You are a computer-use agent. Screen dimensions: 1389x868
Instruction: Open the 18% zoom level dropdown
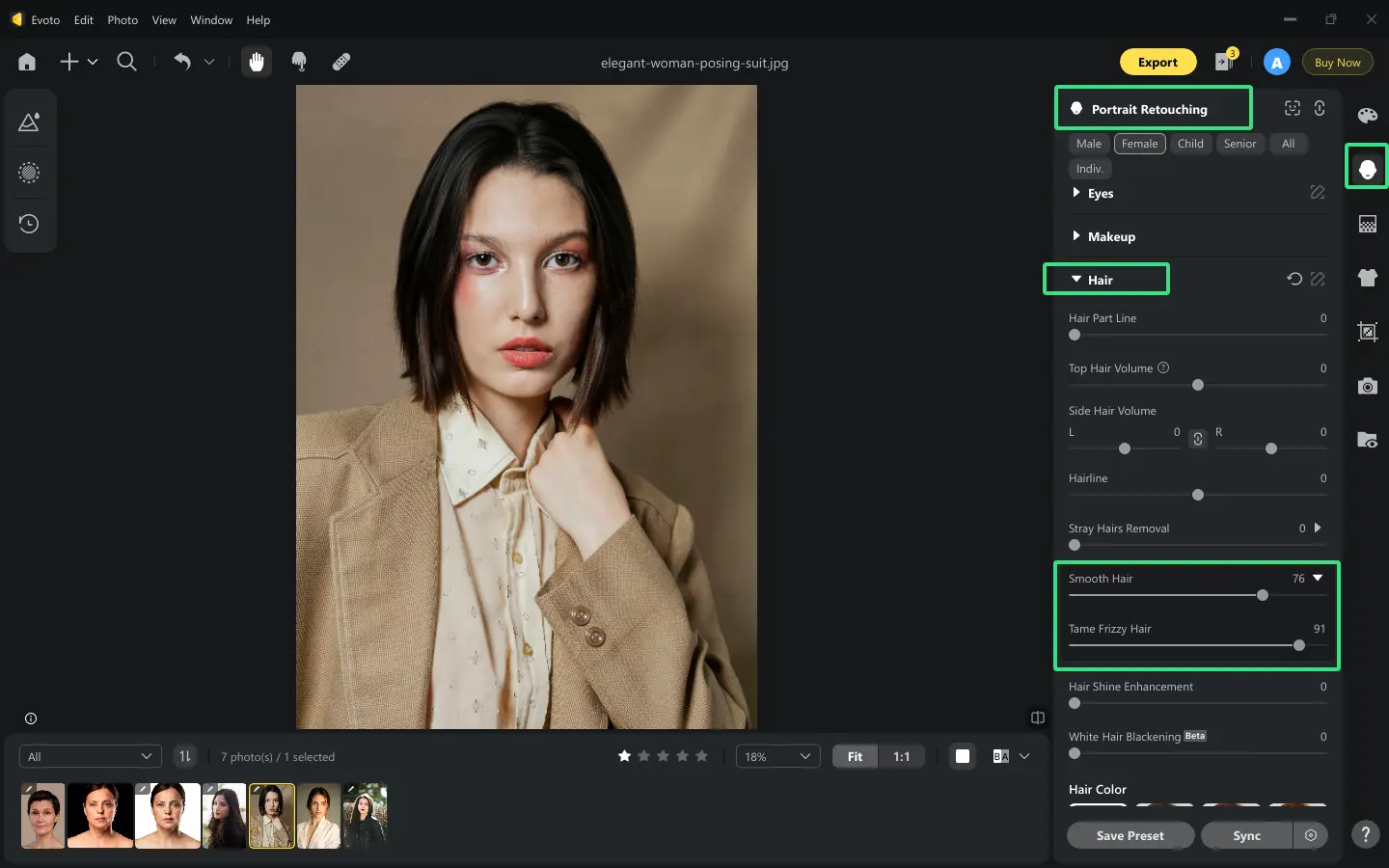777,757
